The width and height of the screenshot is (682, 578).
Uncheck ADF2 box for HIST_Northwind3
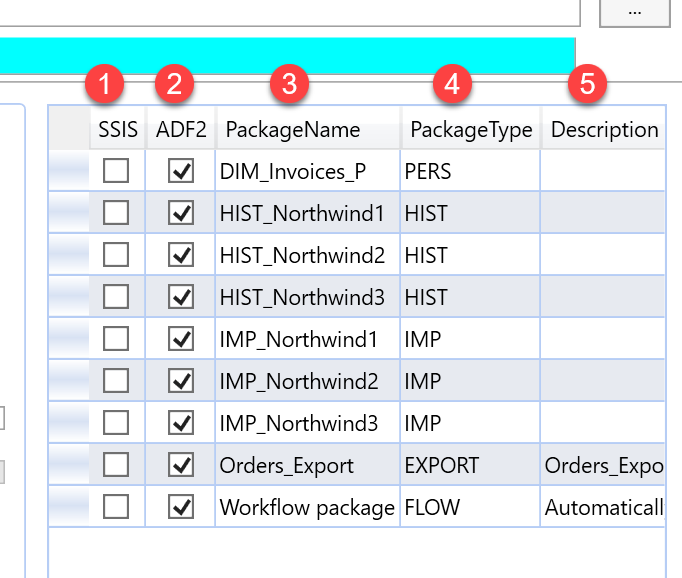point(181,297)
